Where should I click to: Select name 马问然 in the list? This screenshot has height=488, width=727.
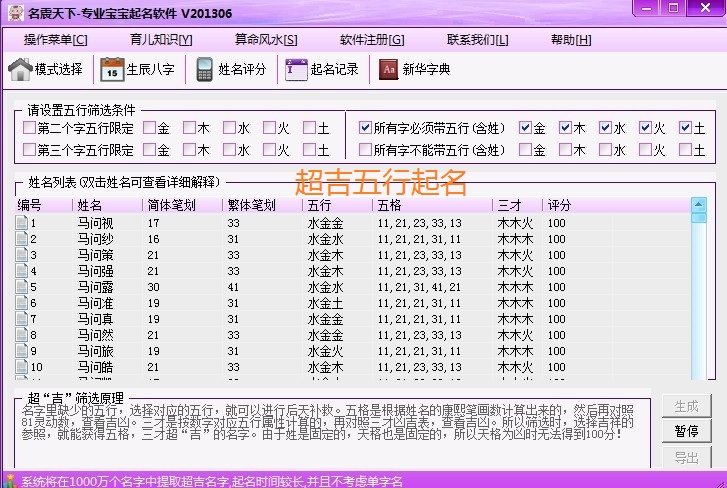96,335
